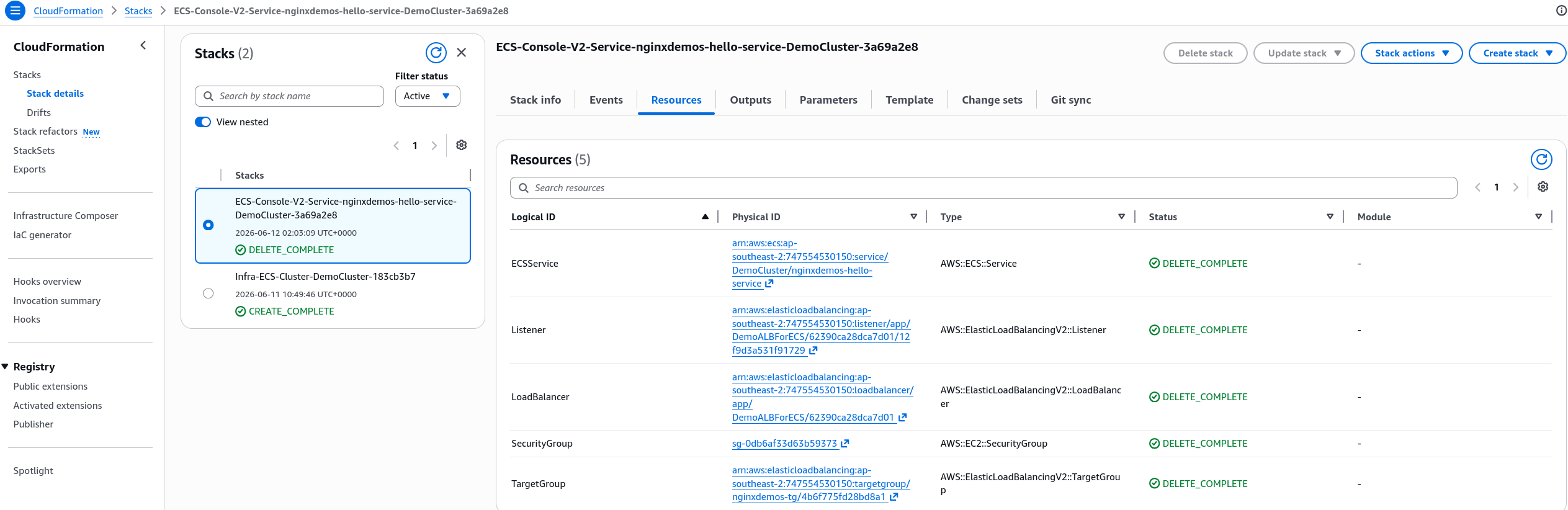Open StackSets in the sidebar

pos(34,151)
